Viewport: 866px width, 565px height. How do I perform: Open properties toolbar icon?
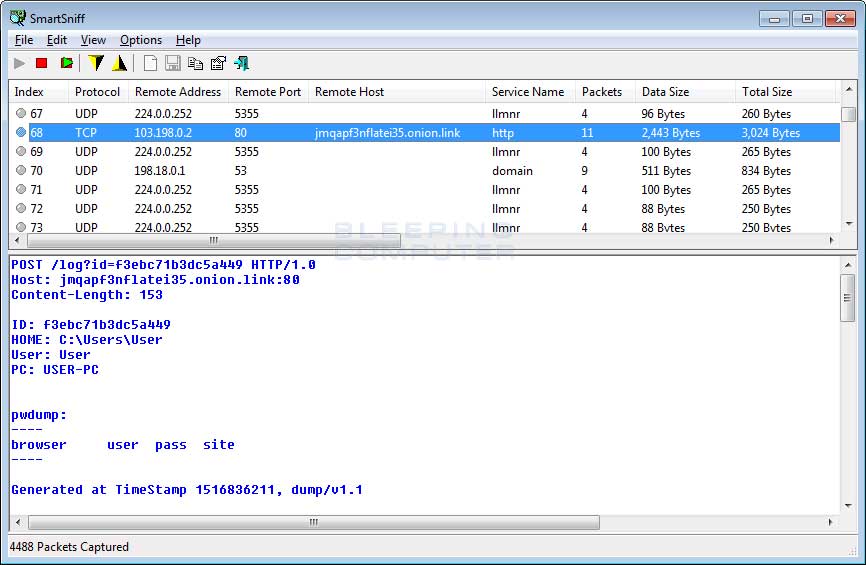tap(219, 64)
